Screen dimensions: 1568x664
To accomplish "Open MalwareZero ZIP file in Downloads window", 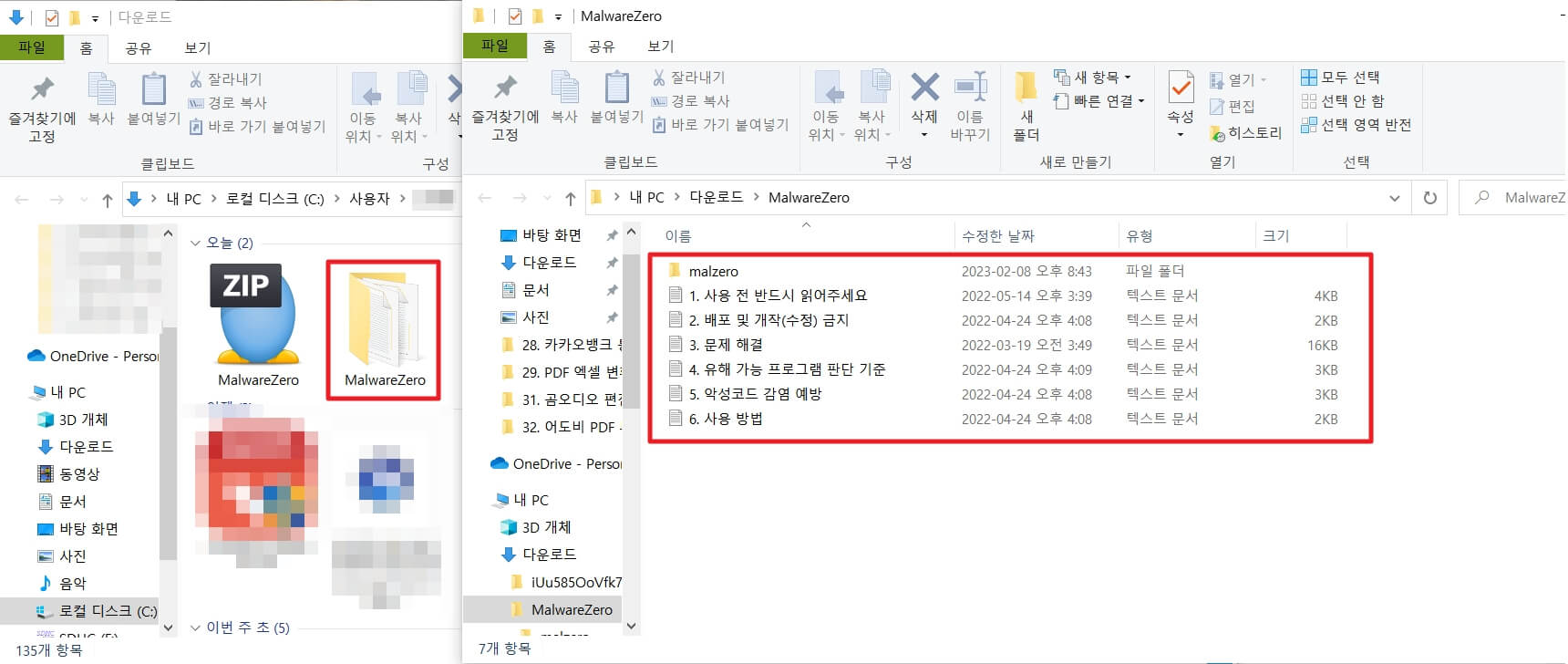I will pyautogui.click(x=258, y=326).
